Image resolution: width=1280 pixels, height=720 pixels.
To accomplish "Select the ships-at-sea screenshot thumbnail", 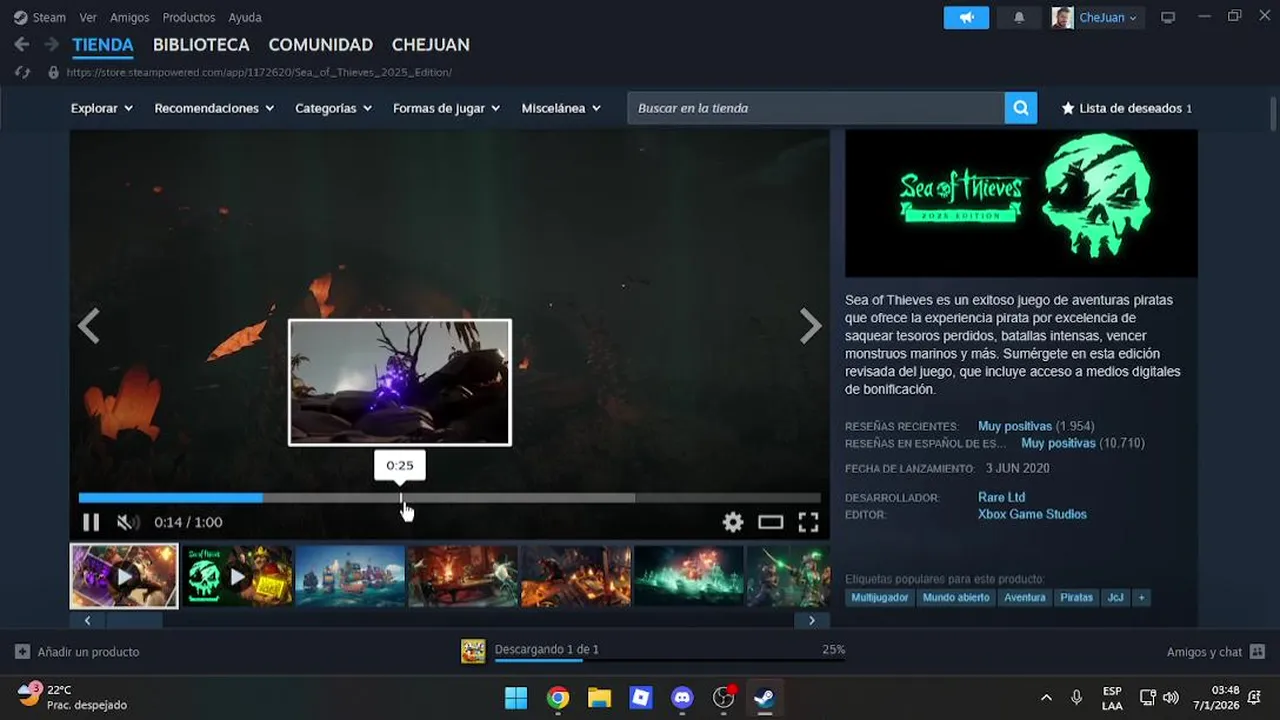I will (350, 576).
